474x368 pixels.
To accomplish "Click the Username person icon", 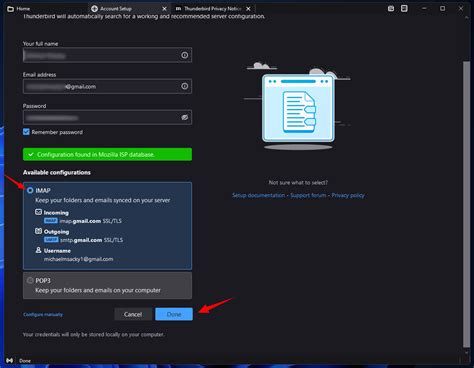I will (39, 250).
